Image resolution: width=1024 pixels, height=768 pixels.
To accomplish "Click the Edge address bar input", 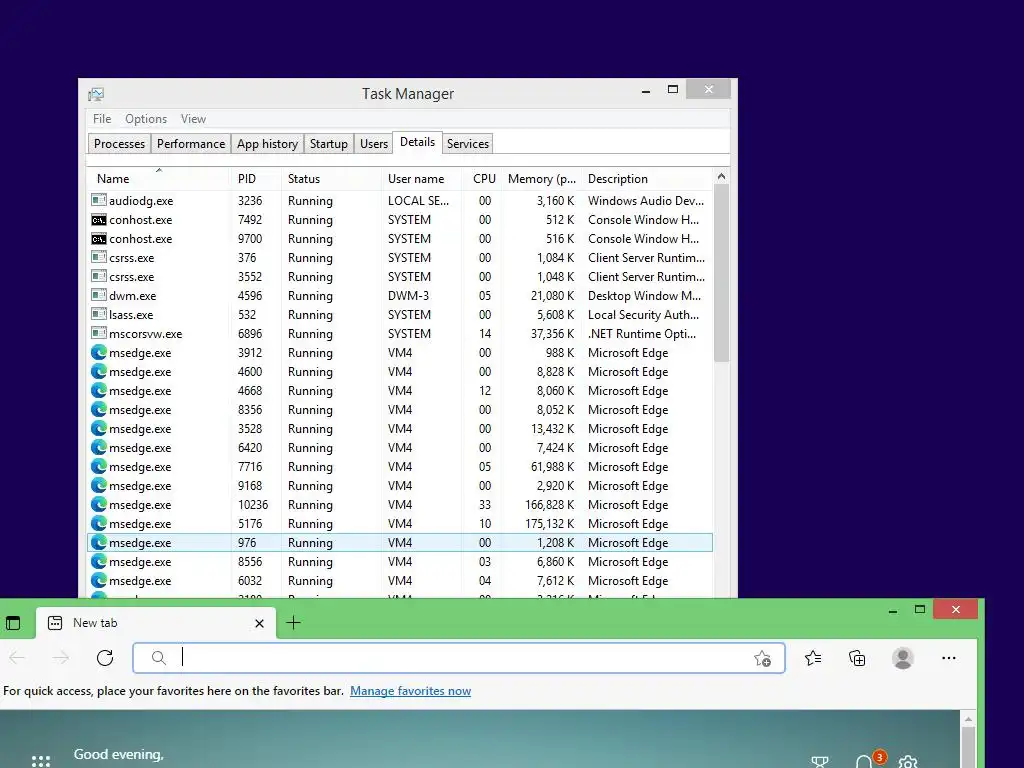I will pyautogui.click(x=459, y=658).
